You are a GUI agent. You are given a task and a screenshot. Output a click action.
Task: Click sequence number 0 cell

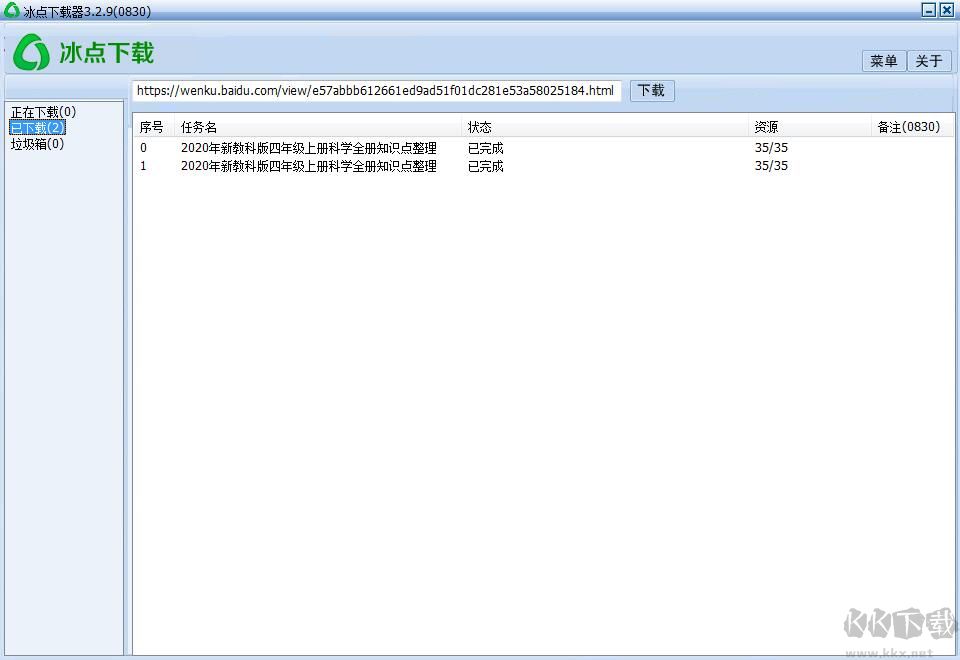[x=143, y=148]
